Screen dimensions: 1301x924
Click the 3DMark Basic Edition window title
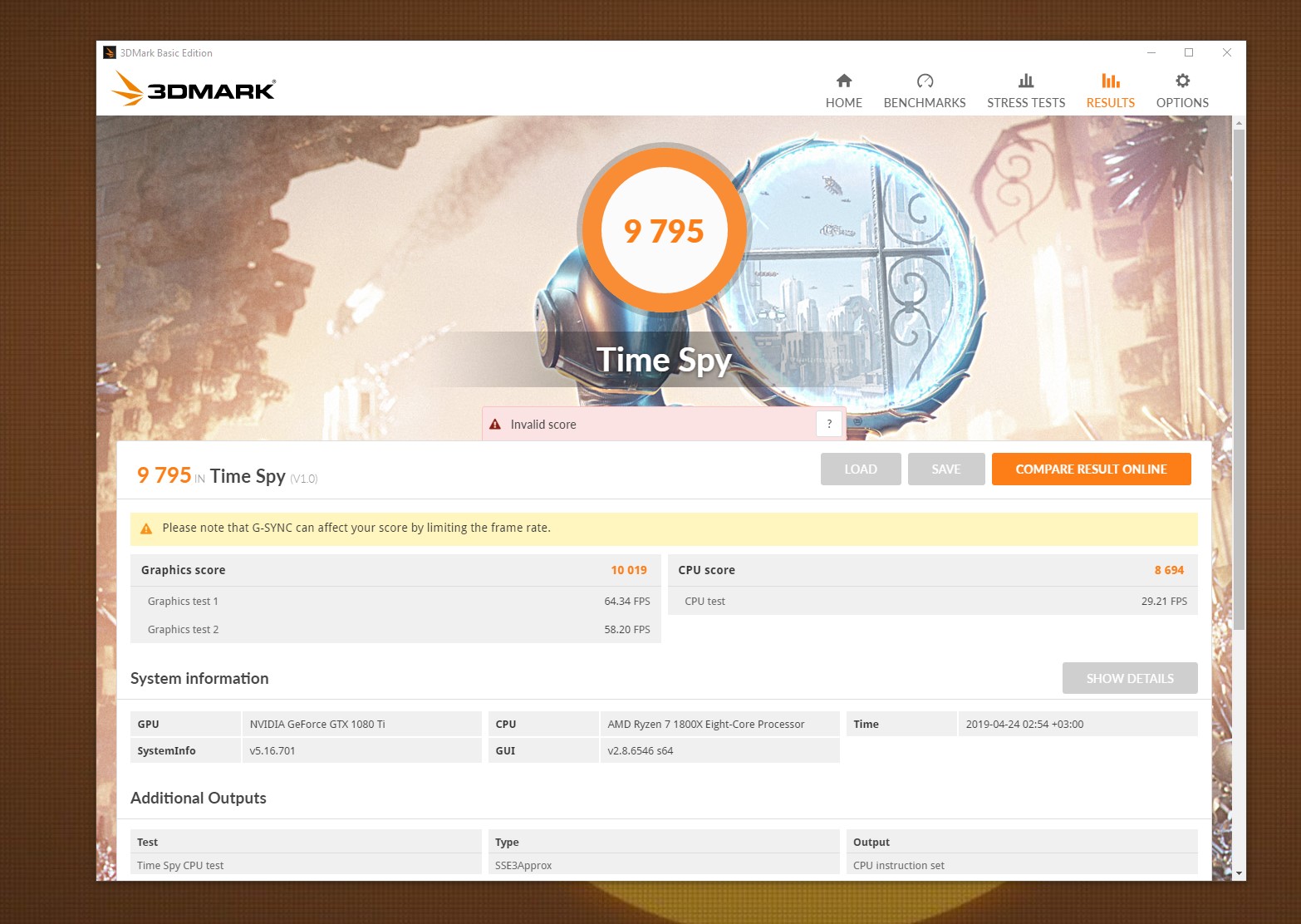tap(166, 52)
